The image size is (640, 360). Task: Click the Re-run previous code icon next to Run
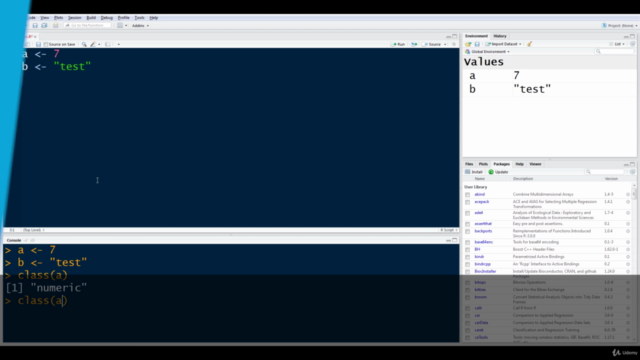(x=414, y=44)
